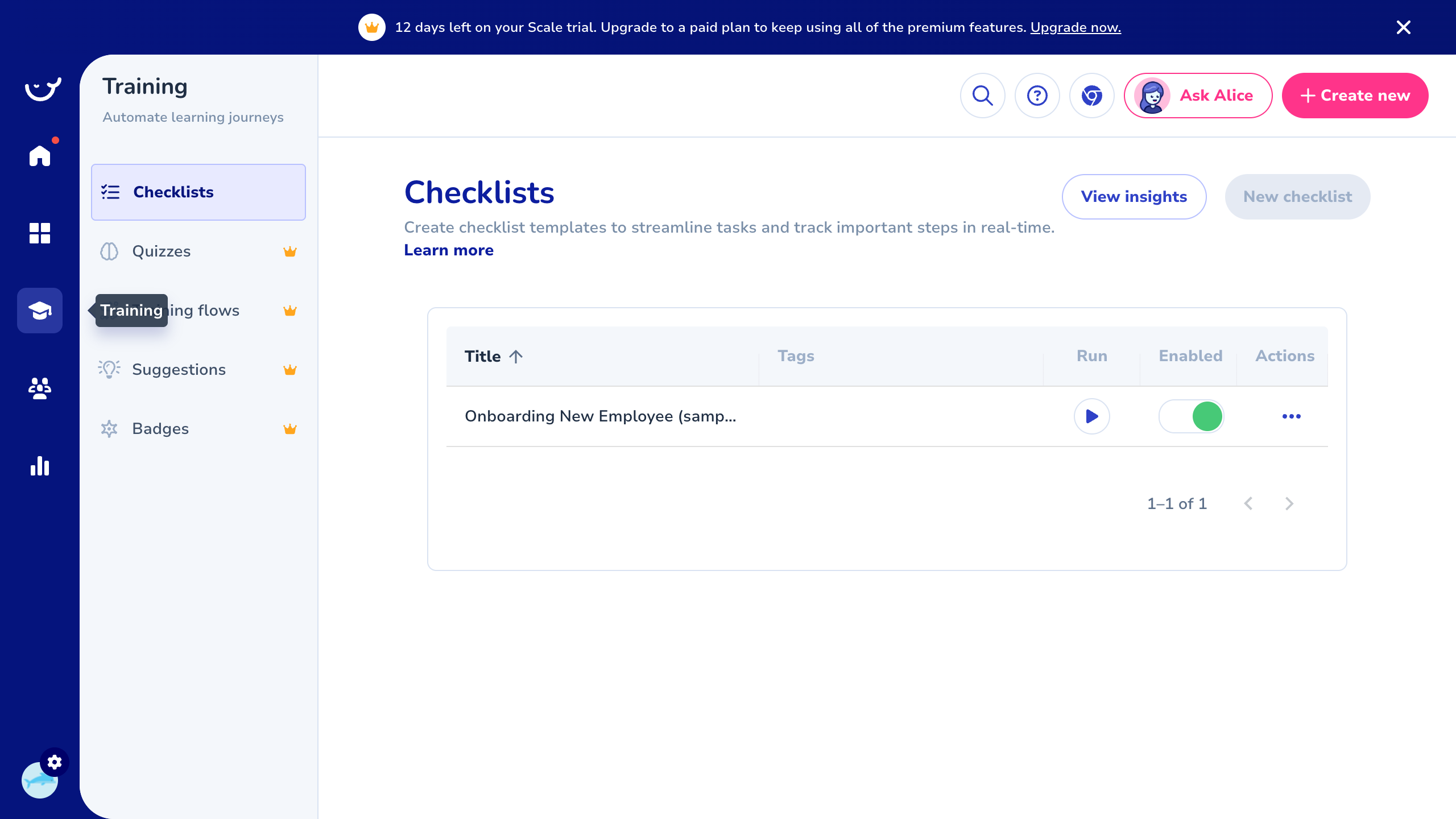The image size is (1456, 819).
Task: Open the Home icon in left rail
Action: point(40,155)
